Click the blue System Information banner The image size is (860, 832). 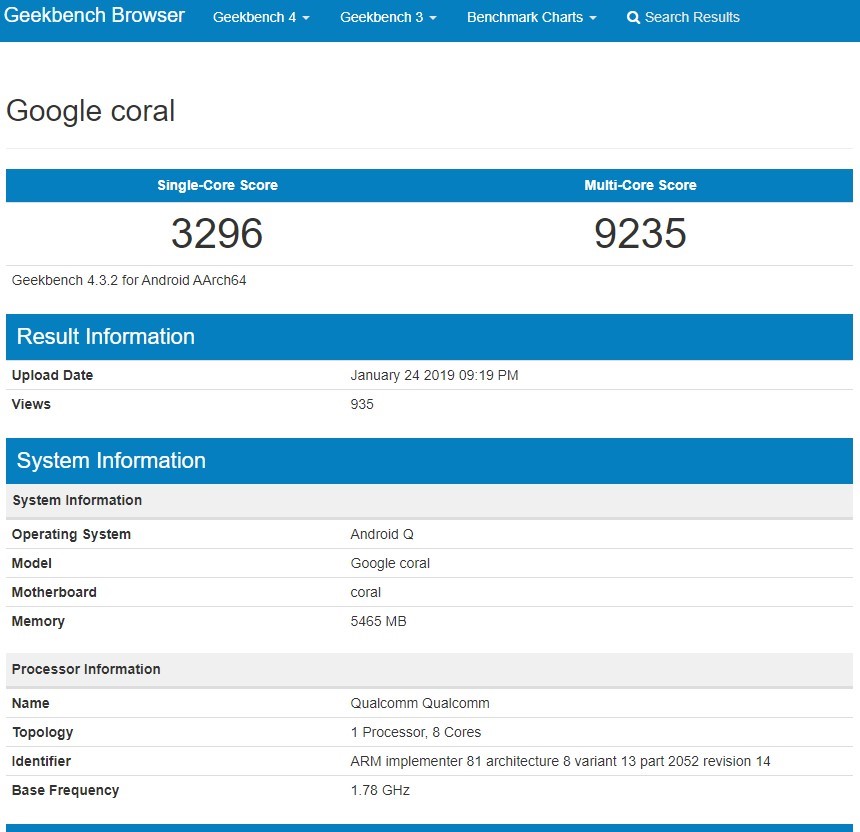[429, 461]
